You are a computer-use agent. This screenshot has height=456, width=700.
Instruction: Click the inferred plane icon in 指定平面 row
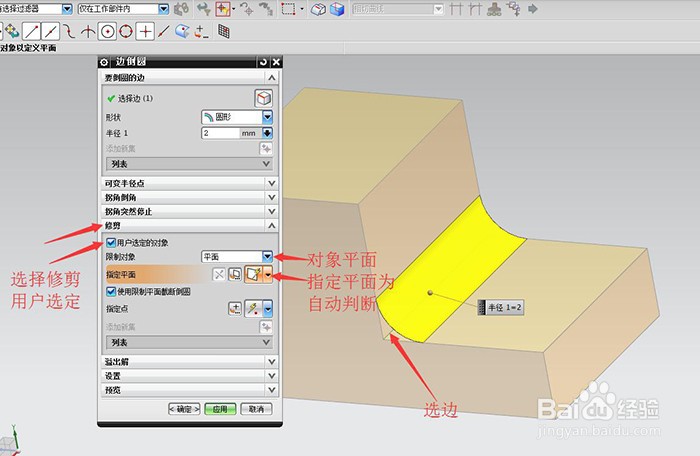coord(254,274)
